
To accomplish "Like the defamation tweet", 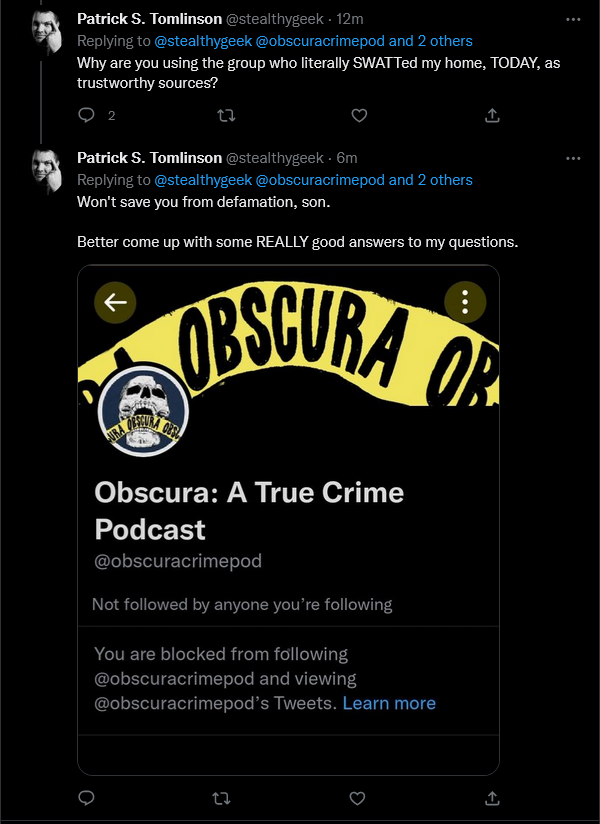I will [x=357, y=799].
